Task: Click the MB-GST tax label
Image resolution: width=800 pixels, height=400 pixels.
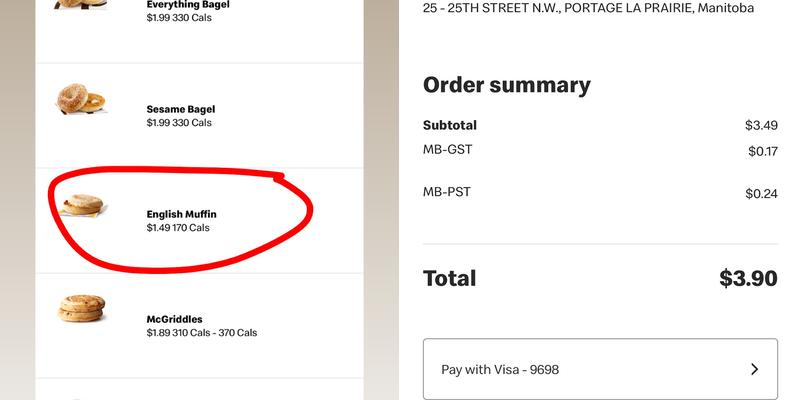Action: 447,150
